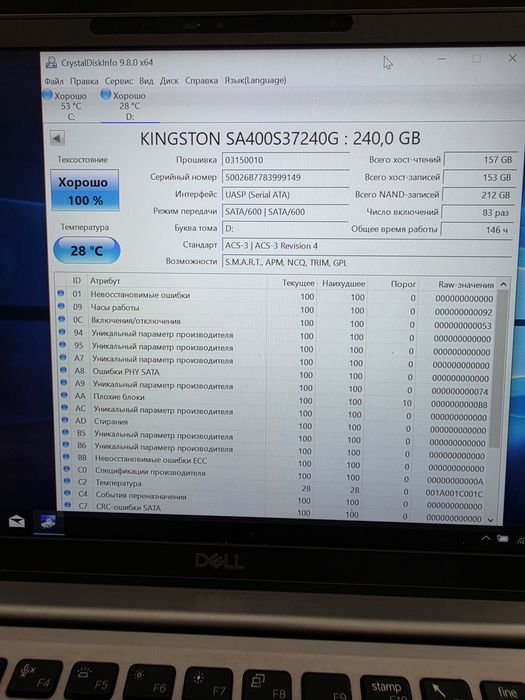This screenshot has width=525, height=700.
Task: Click the Порог column header
Action: [403, 284]
